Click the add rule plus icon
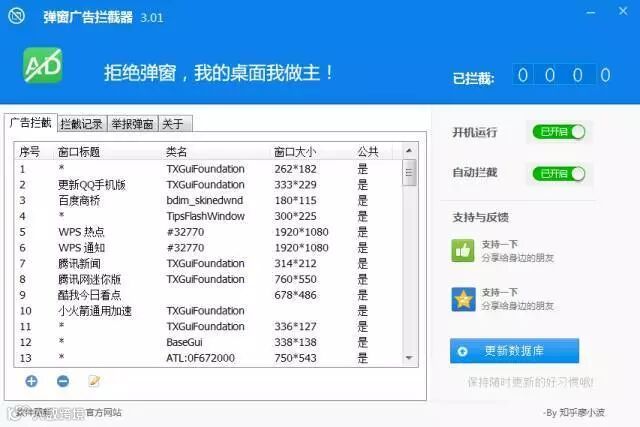Screen dimensions: 640x427 click(31, 381)
